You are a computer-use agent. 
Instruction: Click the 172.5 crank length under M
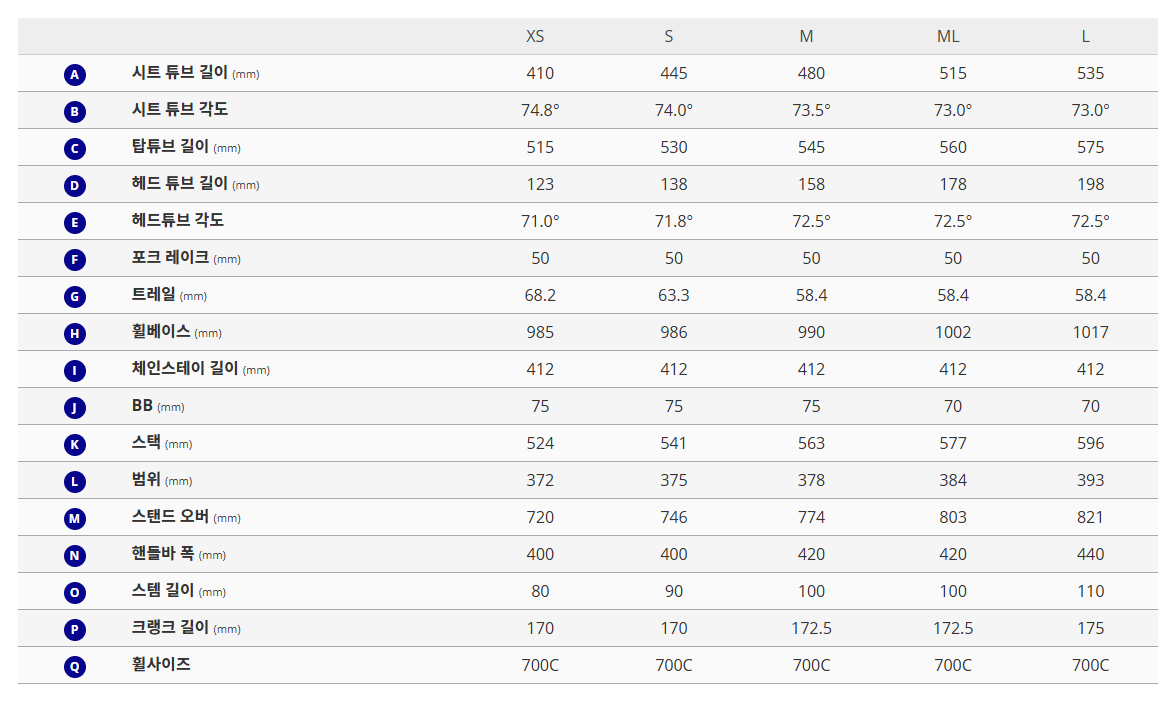pyautogui.click(x=811, y=628)
